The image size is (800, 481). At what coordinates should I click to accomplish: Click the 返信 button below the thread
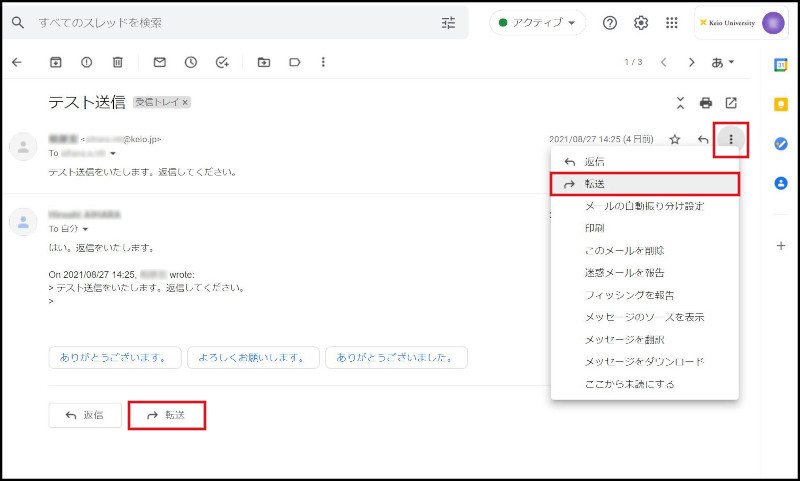[84, 415]
